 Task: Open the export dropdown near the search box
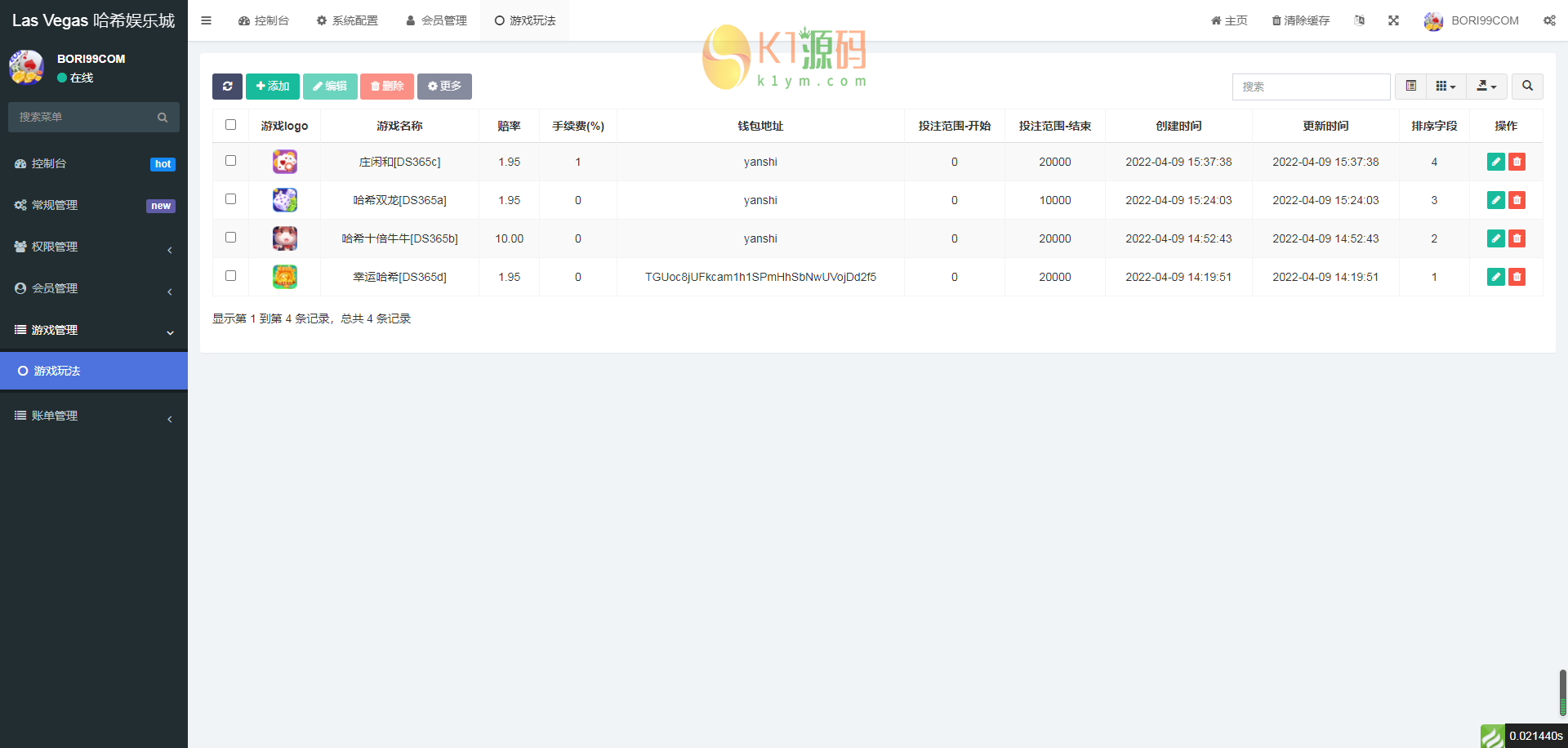(1486, 86)
